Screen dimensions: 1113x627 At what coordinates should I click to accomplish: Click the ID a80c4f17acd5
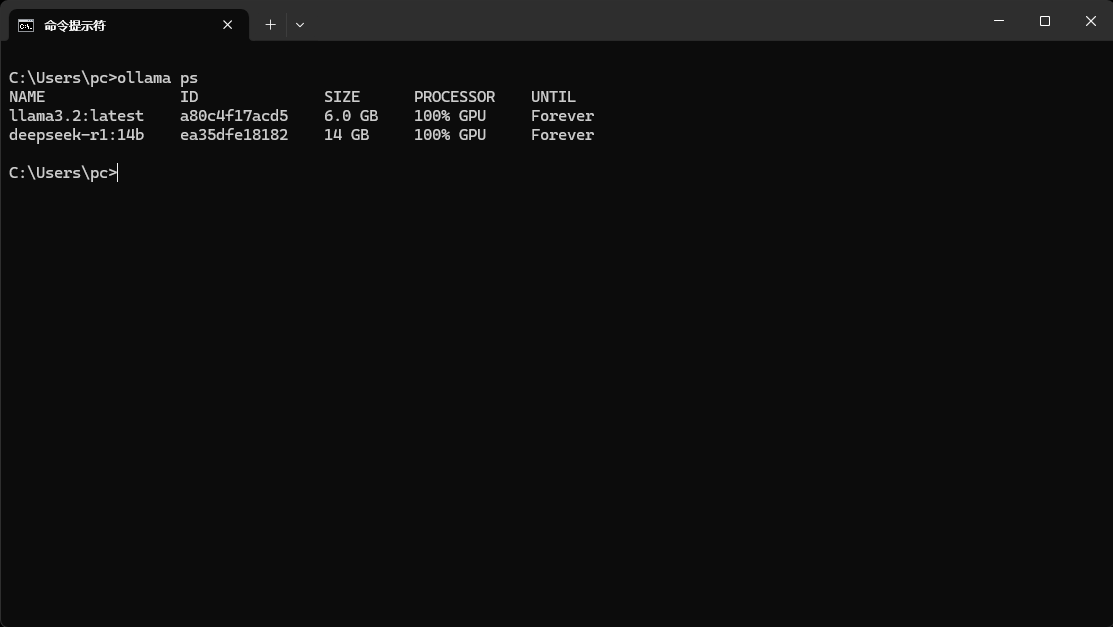(234, 116)
